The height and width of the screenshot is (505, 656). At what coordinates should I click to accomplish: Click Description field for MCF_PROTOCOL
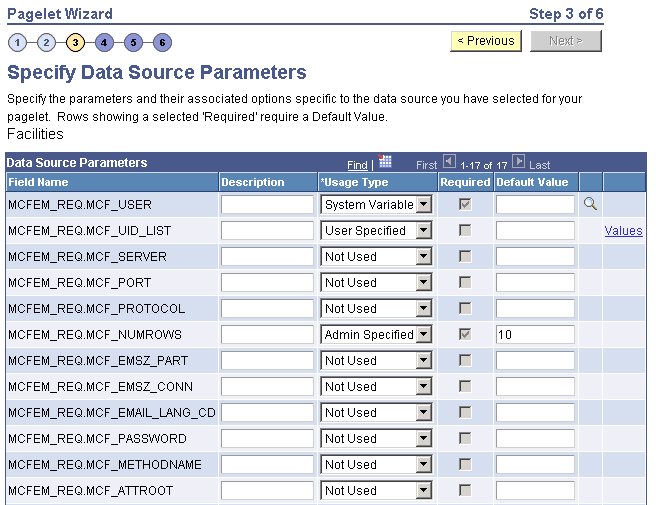(x=267, y=308)
